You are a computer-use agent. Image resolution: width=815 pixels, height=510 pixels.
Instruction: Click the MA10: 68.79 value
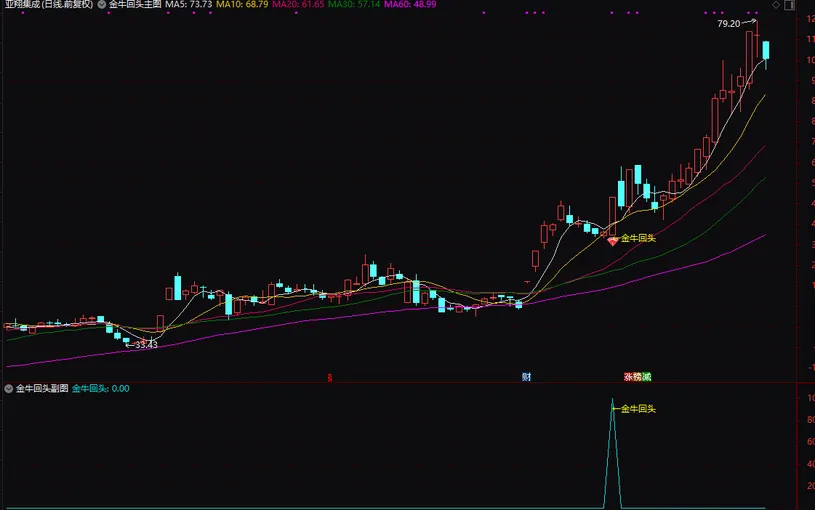[242, 4]
